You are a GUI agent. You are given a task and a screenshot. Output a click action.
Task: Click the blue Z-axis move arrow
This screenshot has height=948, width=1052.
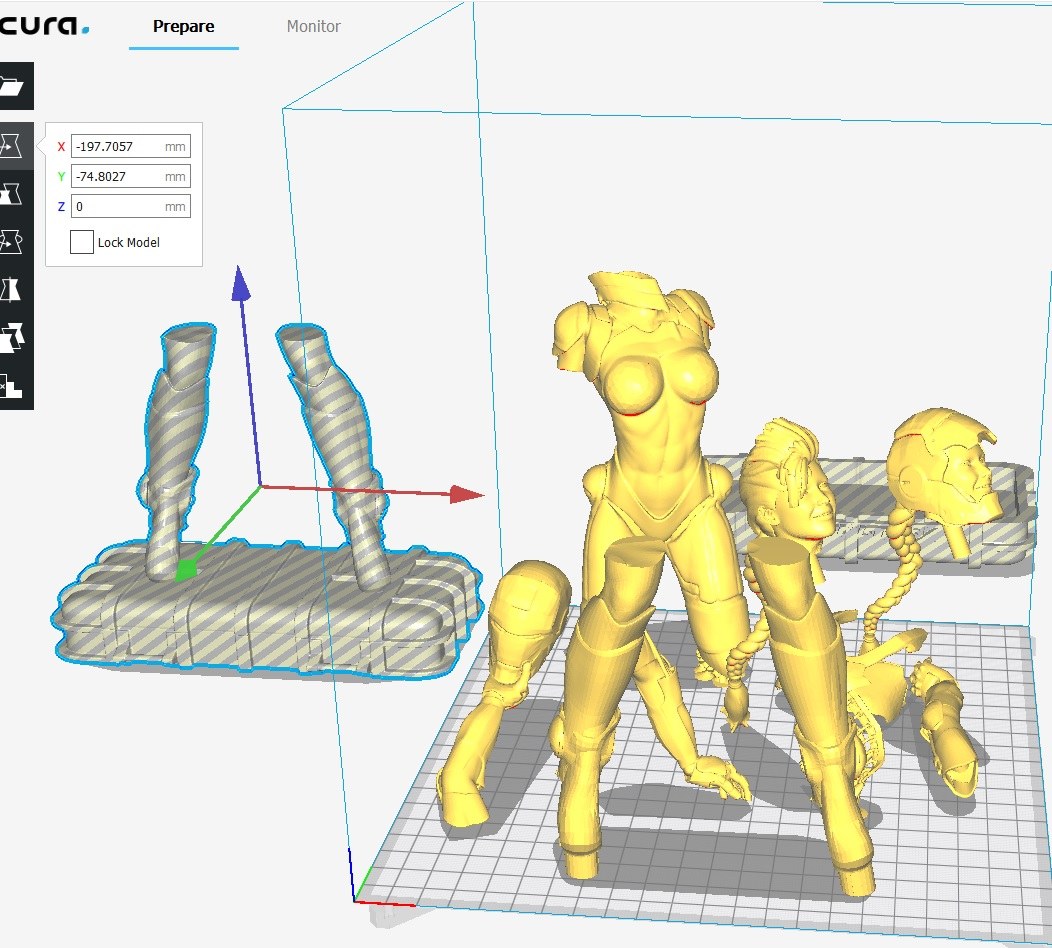coord(241,283)
